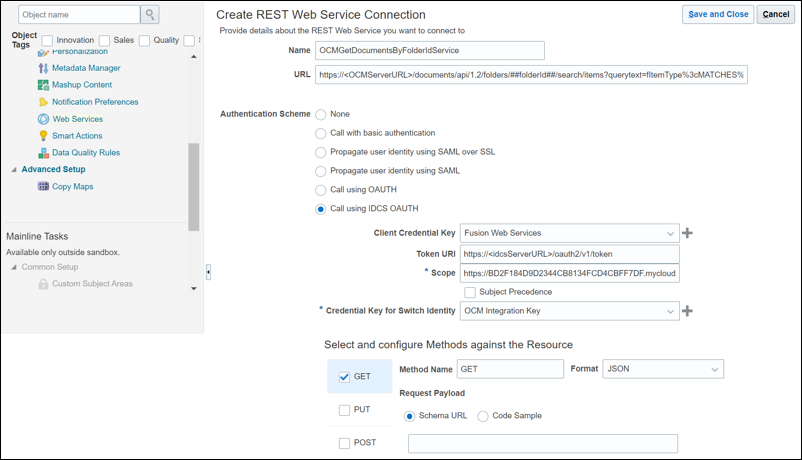The height and width of the screenshot is (460, 802).
Task: Open the Client Credential Key dropdown
Action: point(669,233)
